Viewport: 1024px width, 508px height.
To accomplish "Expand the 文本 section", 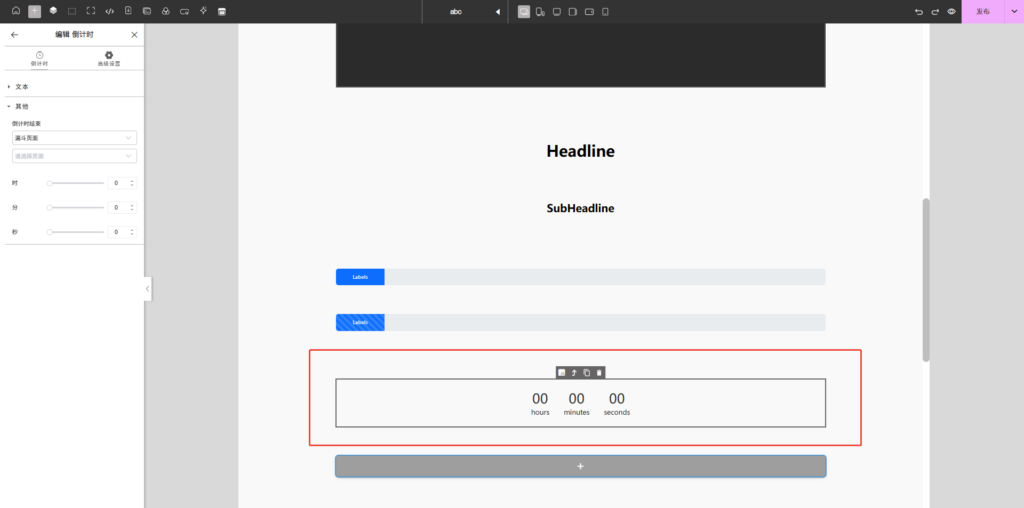I will 22,87.
